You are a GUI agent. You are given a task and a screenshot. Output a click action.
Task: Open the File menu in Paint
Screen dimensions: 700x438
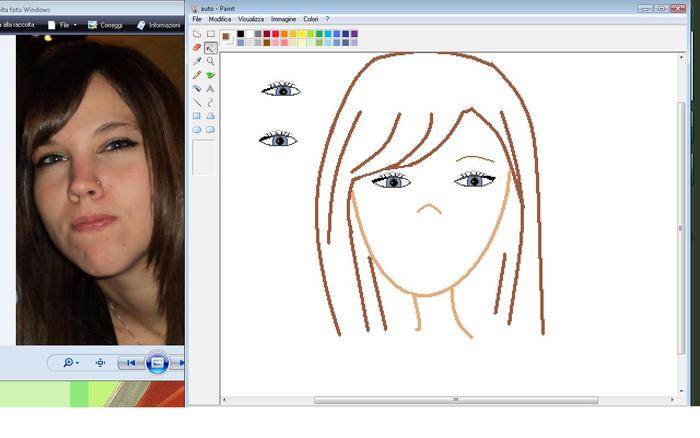[197, 19]
